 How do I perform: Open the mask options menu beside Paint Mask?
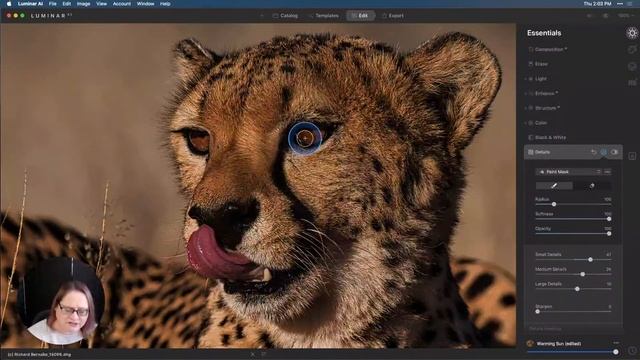tap(607, 172)
